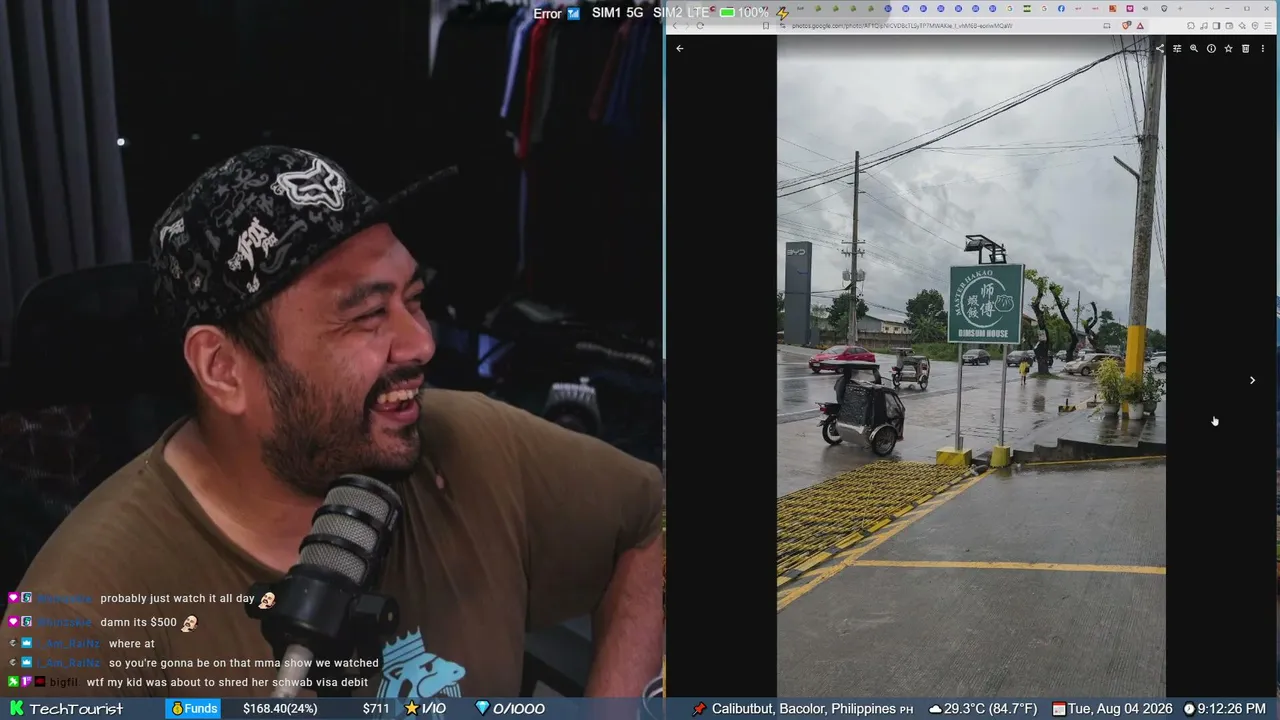Viewport: 1280px width, 720px height.
Task: Open the browser hamburger menu
Action: pyautogui.click(x=1269, y=26)
